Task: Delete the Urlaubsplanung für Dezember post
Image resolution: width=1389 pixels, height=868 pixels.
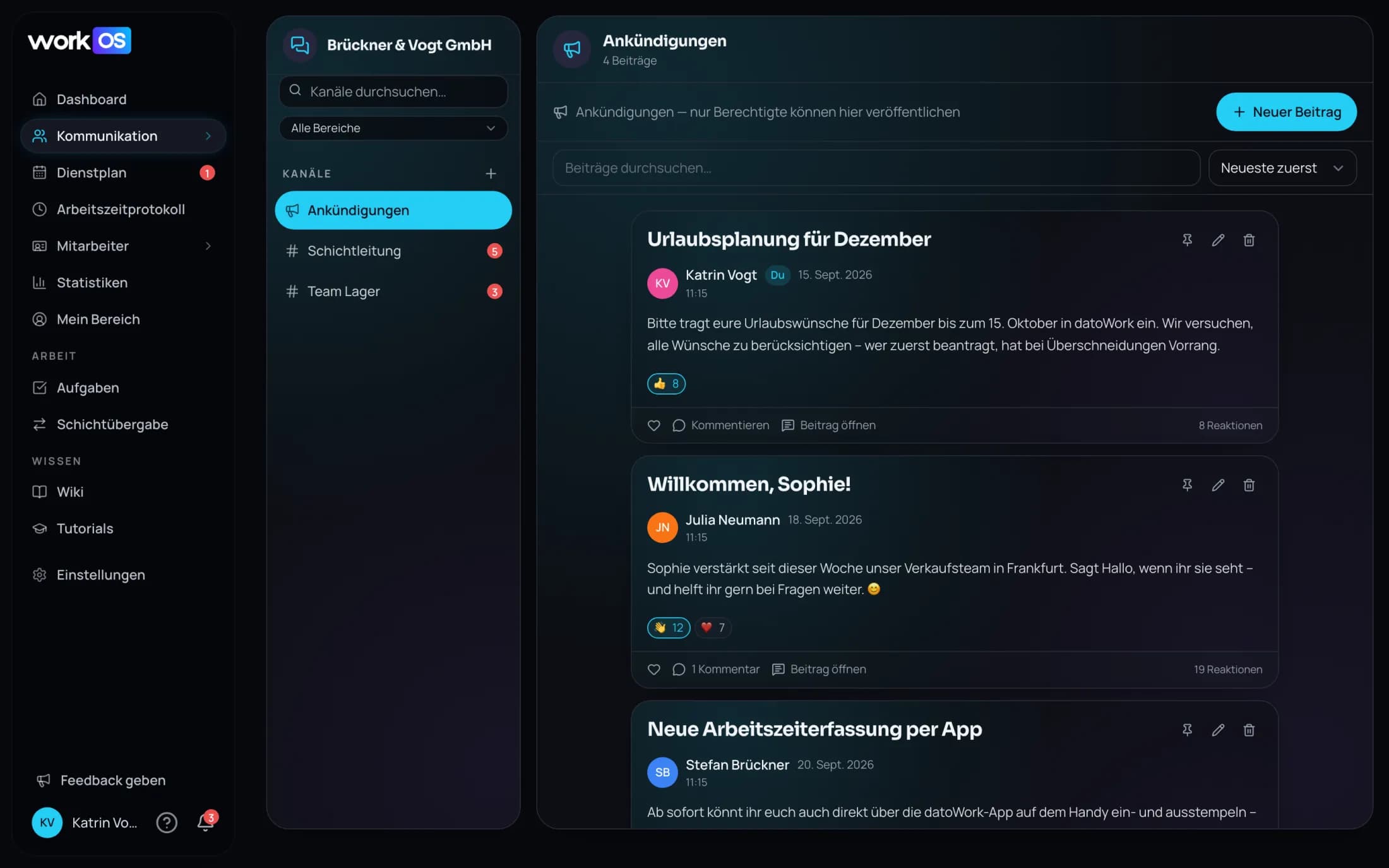Action: click(1249, 240)
